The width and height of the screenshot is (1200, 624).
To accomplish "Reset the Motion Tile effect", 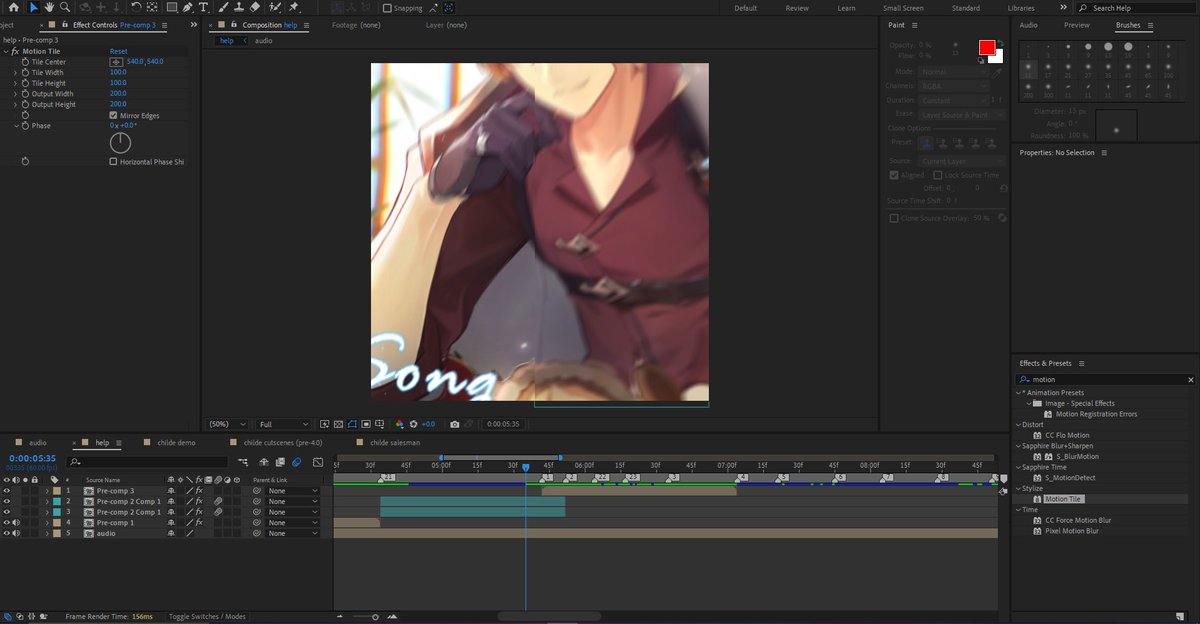I will tap(119, 51).
